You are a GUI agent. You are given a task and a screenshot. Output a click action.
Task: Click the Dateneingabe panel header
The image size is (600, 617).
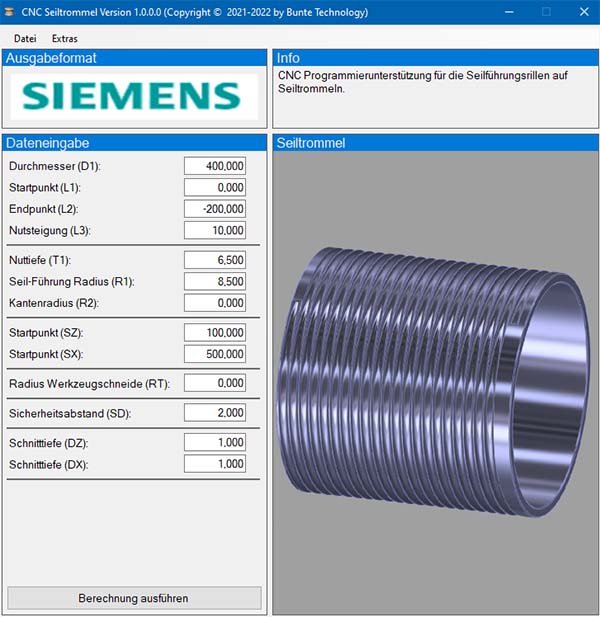[x=135, y=143]
